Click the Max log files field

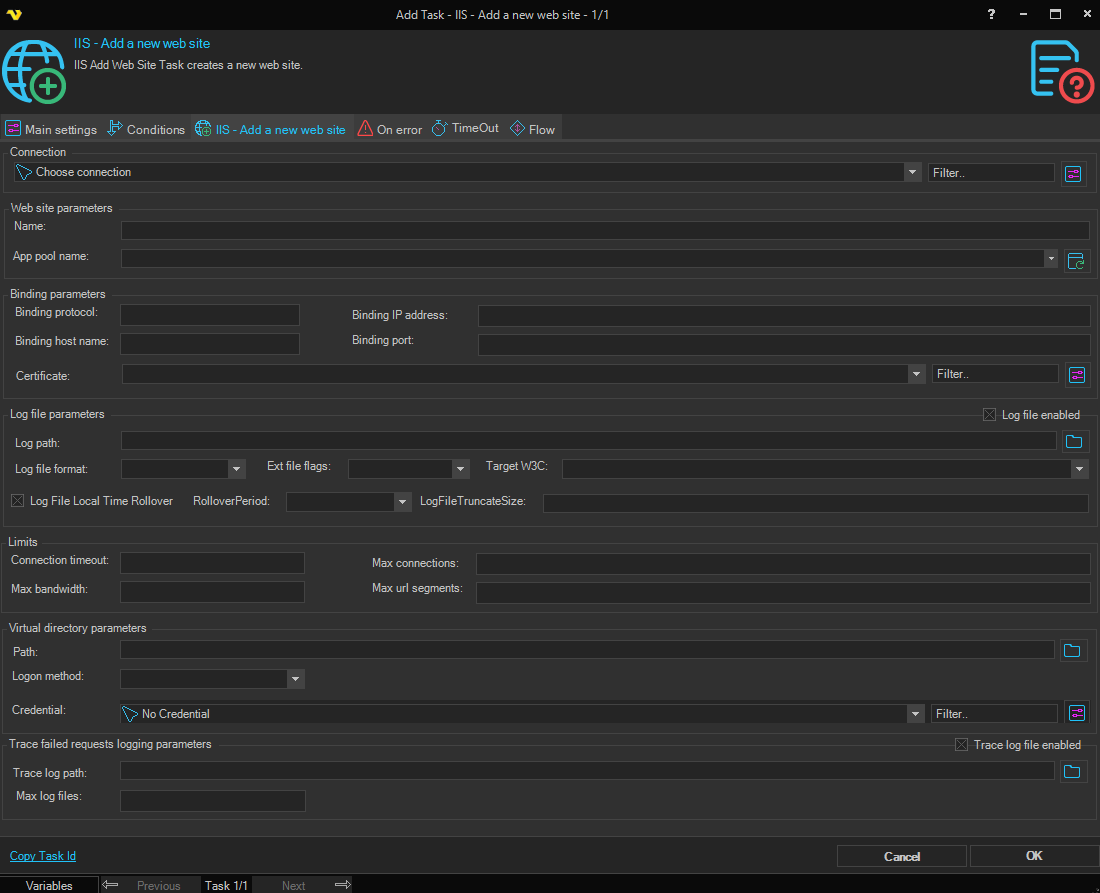(213, 800)
